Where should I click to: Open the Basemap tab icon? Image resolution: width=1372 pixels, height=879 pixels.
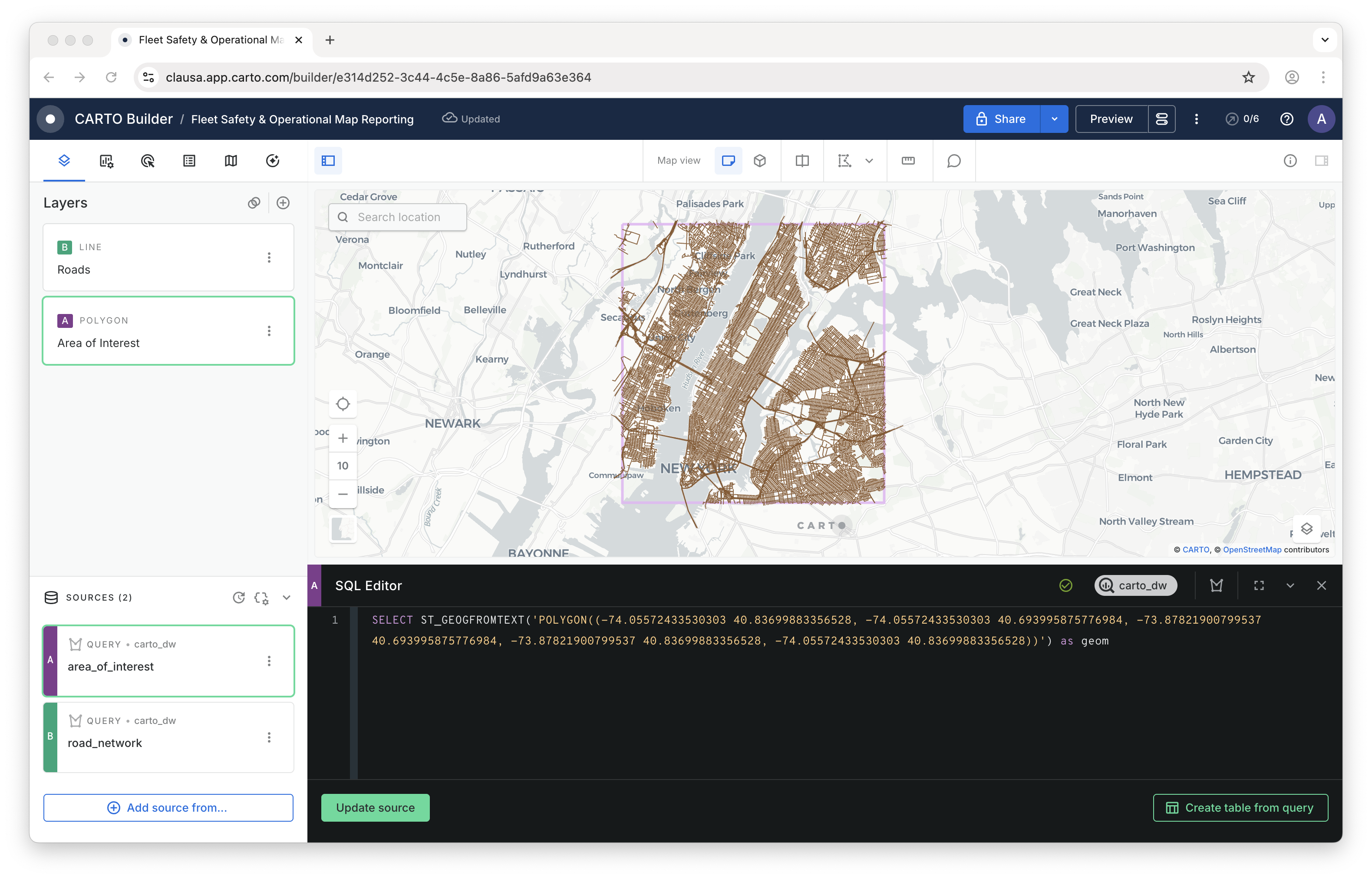click(x=231, y=161)
